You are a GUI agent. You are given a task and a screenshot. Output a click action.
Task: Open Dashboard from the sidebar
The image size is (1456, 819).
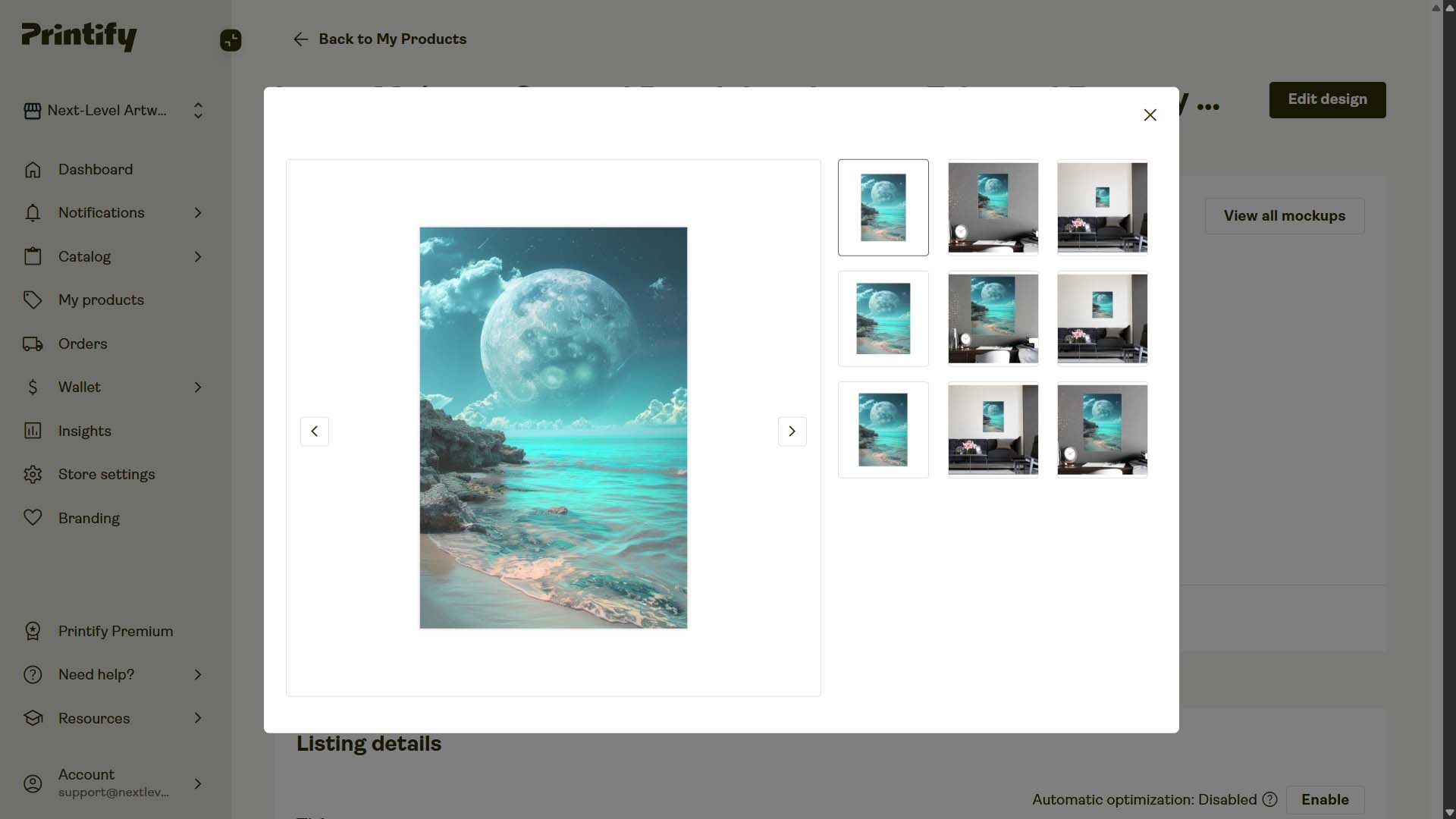tap(33, 169)
